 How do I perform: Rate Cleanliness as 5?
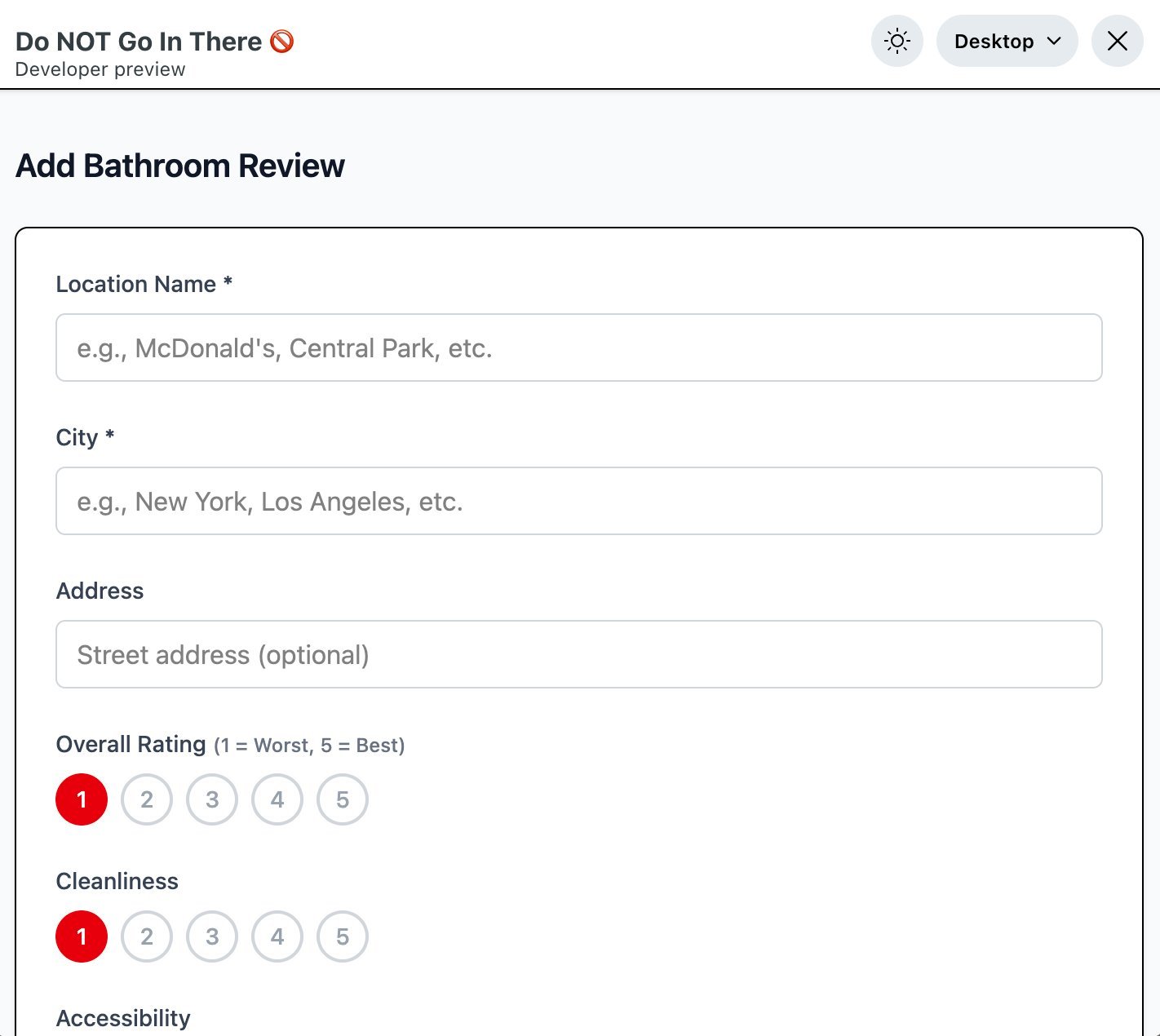(343, 936)
